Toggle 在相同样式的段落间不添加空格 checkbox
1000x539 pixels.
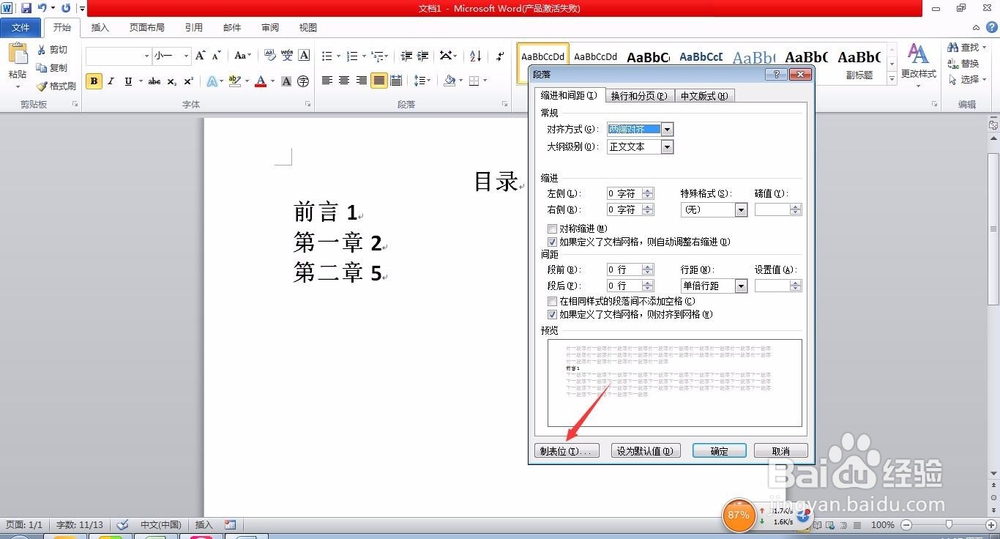tap(552, 301)
